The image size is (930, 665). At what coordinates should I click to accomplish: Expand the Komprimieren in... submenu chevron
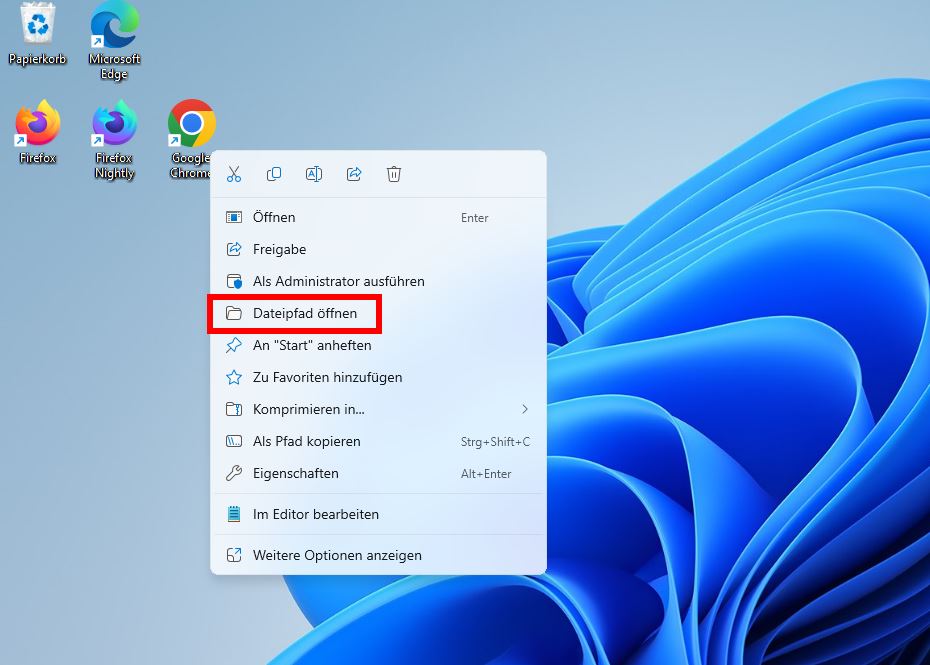coord(525,409)
